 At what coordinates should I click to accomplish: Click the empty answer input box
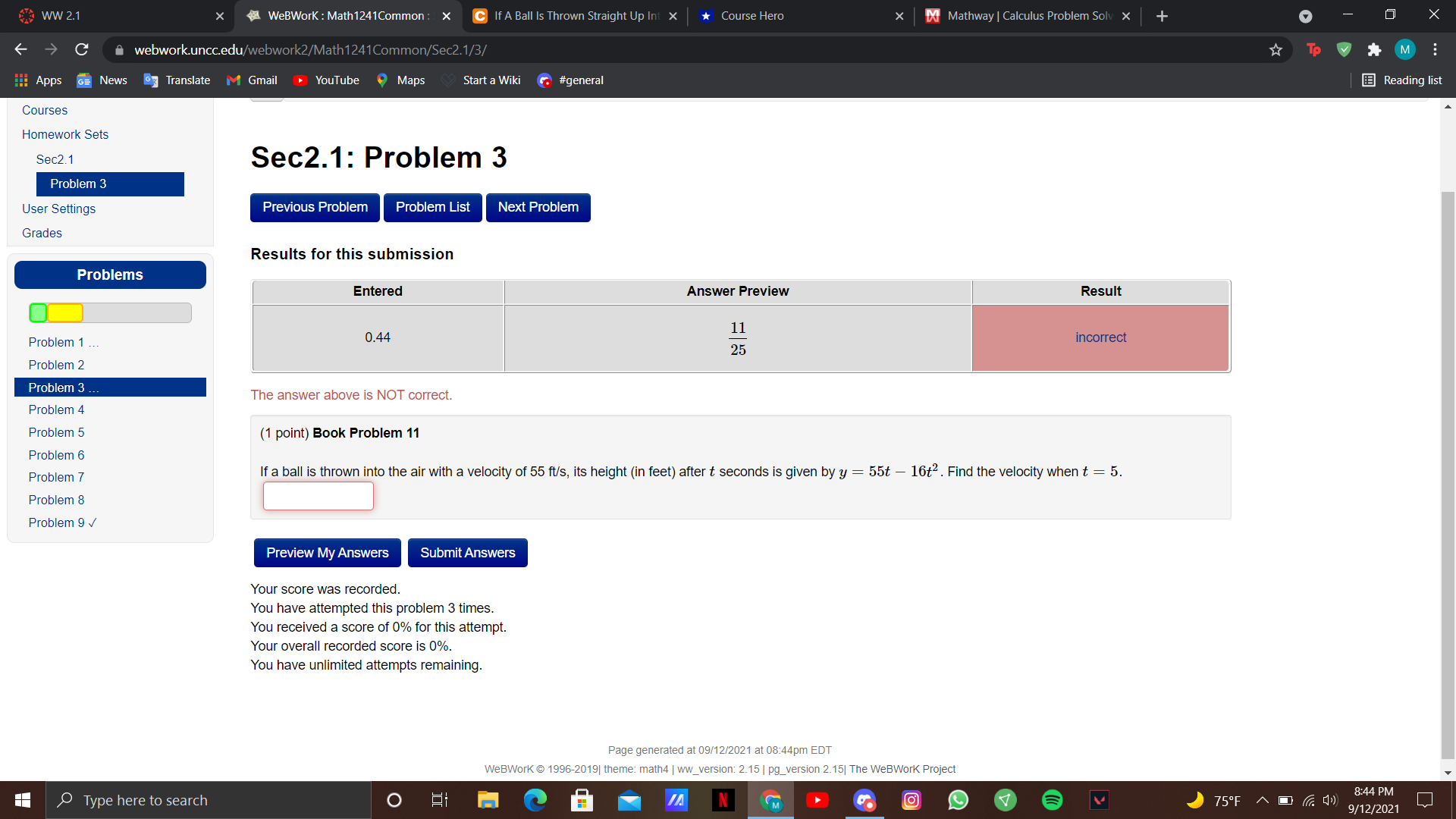click(318, 495)
